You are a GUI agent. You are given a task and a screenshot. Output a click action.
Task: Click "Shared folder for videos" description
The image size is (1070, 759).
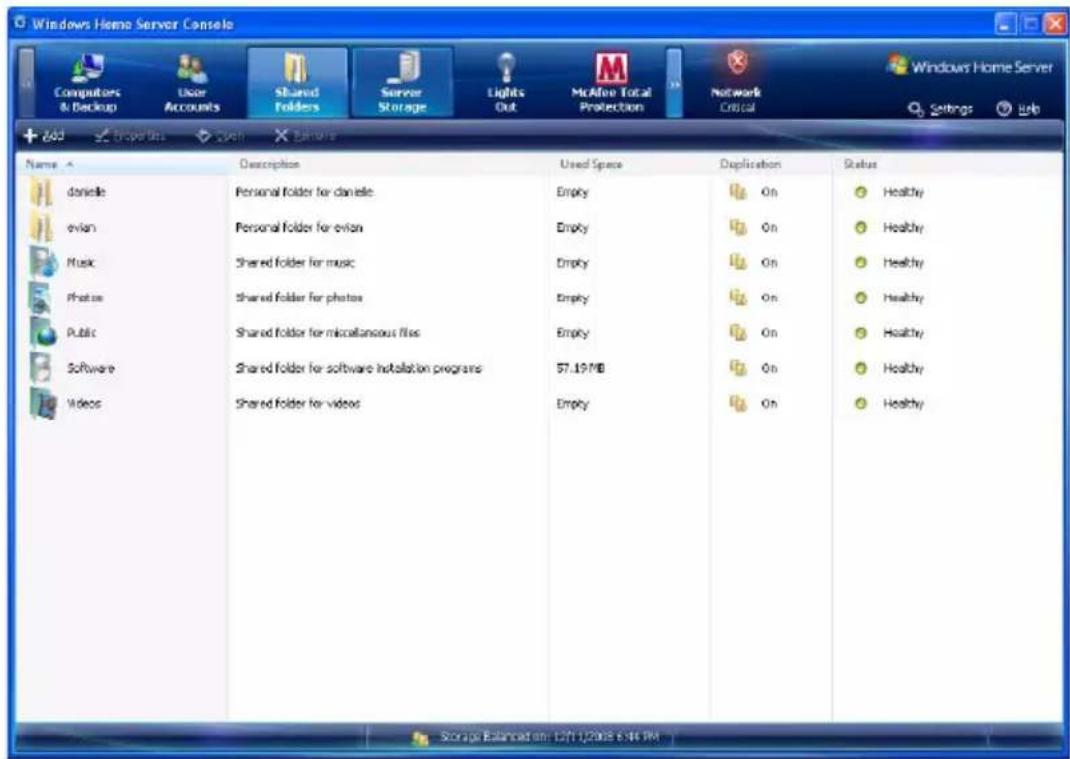tap(298, 403)
